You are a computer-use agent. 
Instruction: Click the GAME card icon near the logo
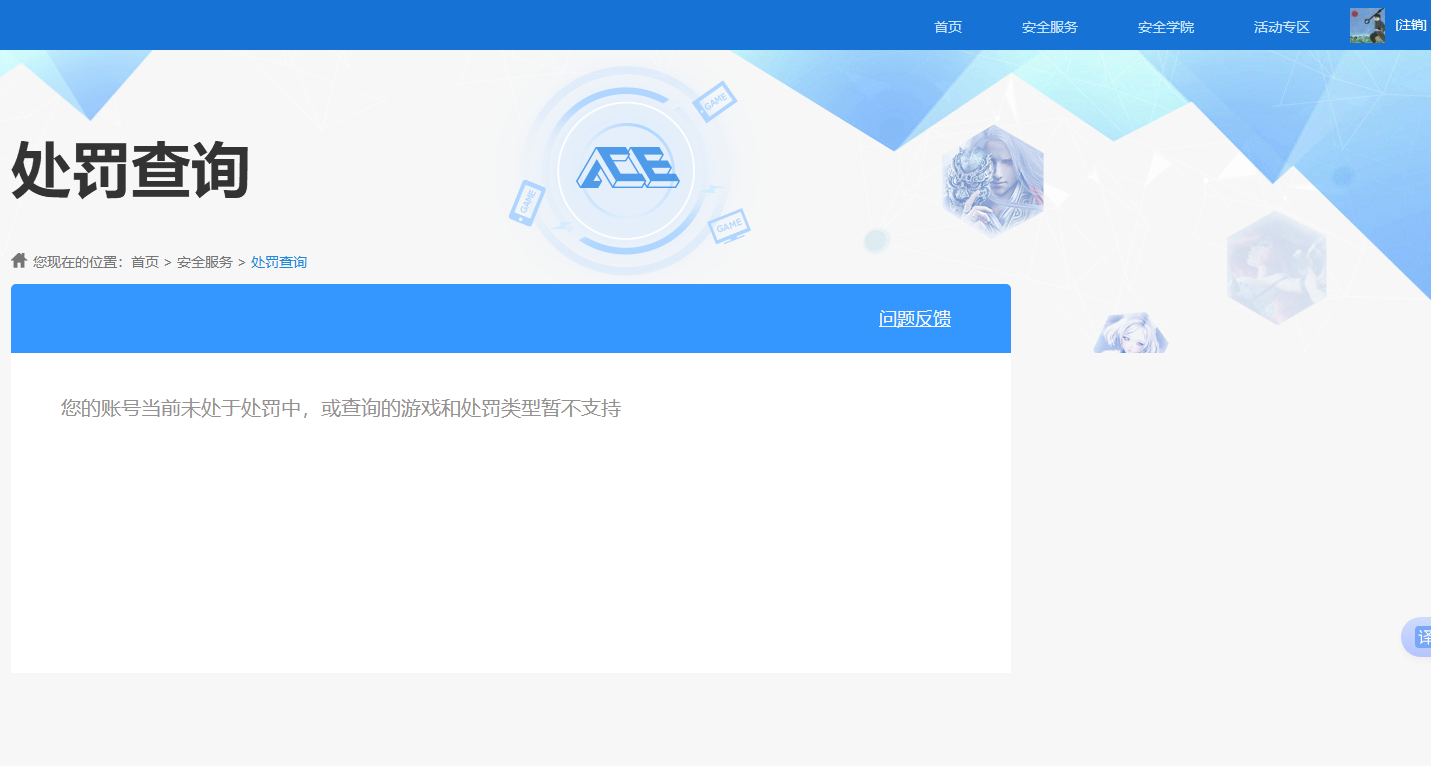[x=717, y=100]
